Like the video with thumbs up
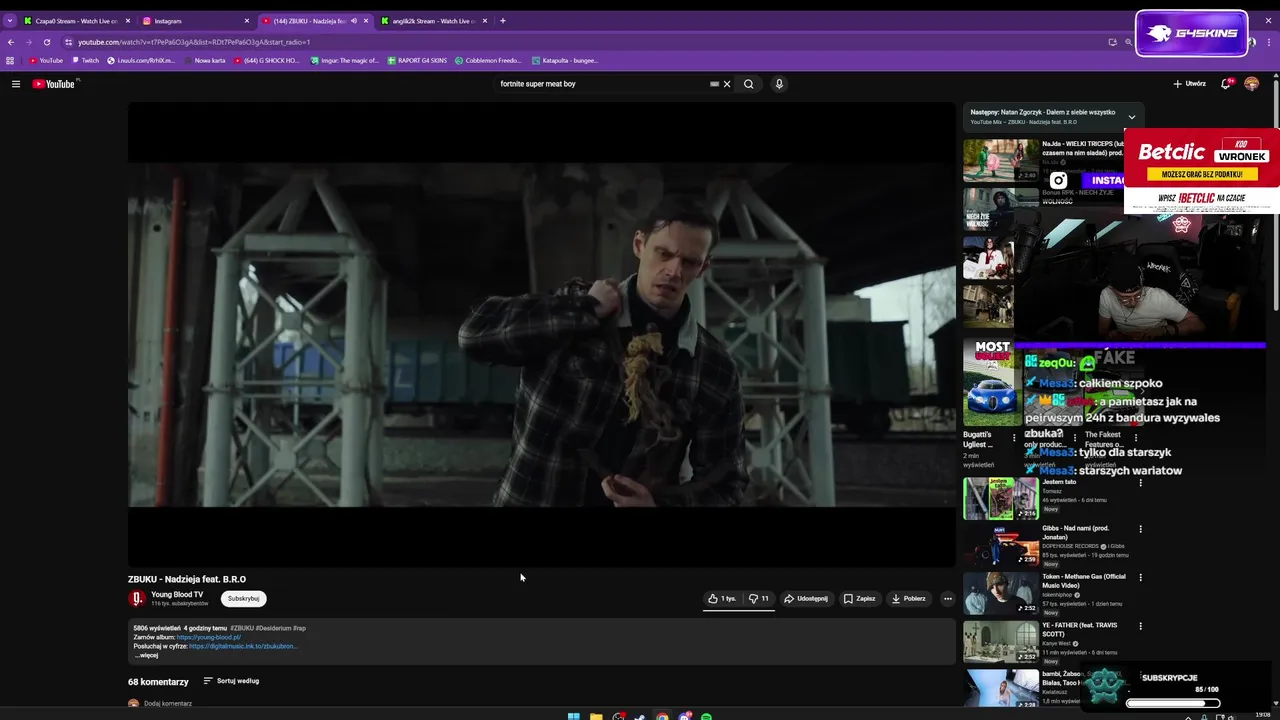 722,599
